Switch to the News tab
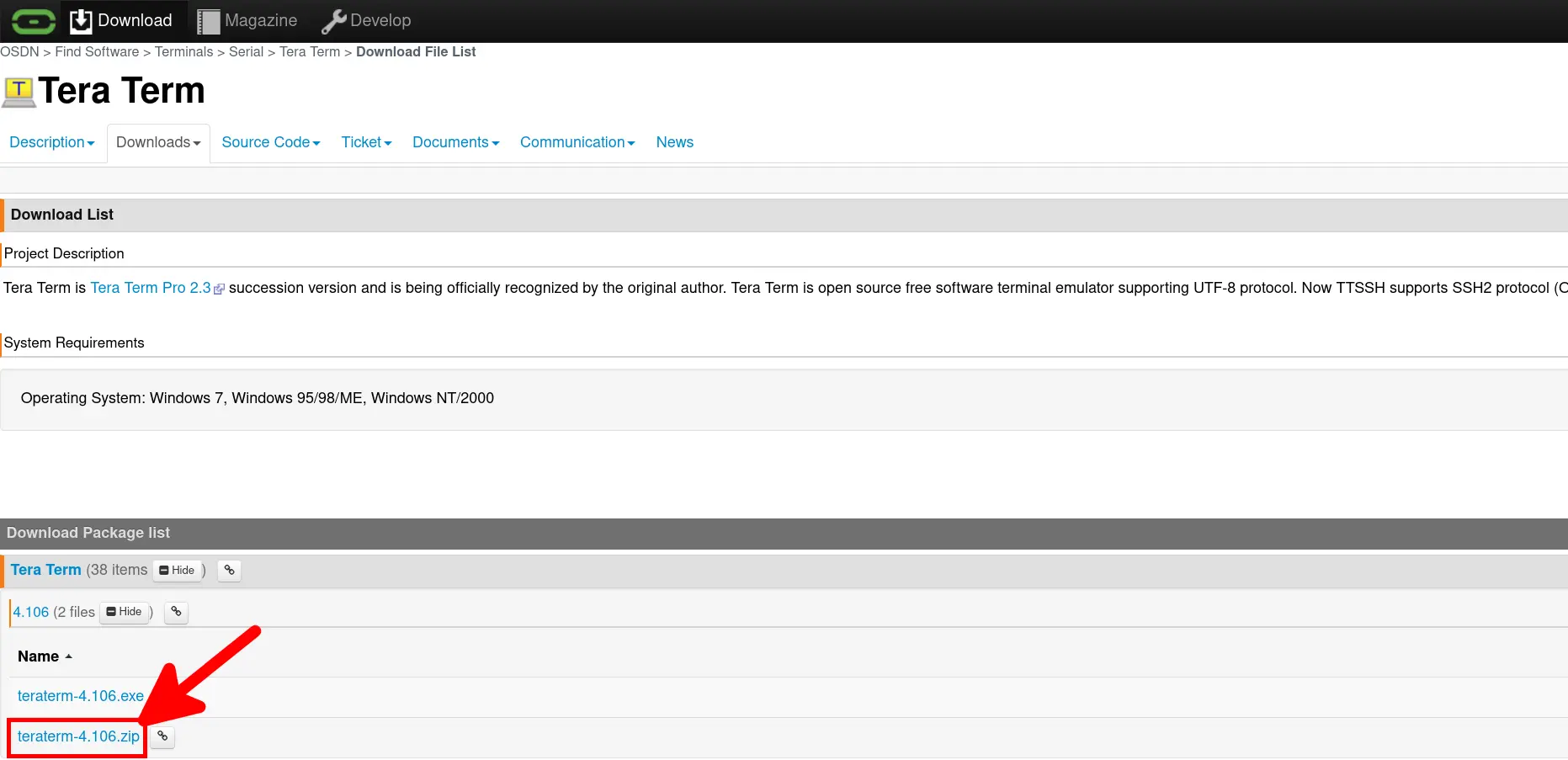 coord(674,142)
